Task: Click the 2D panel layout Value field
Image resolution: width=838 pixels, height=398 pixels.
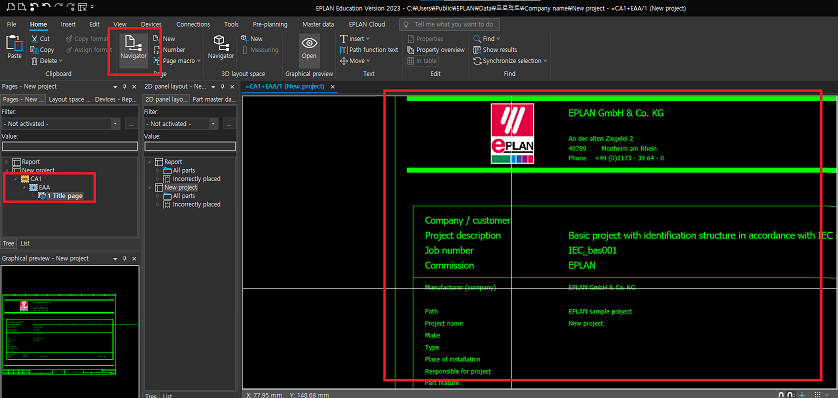Action: tap(190, 146)
